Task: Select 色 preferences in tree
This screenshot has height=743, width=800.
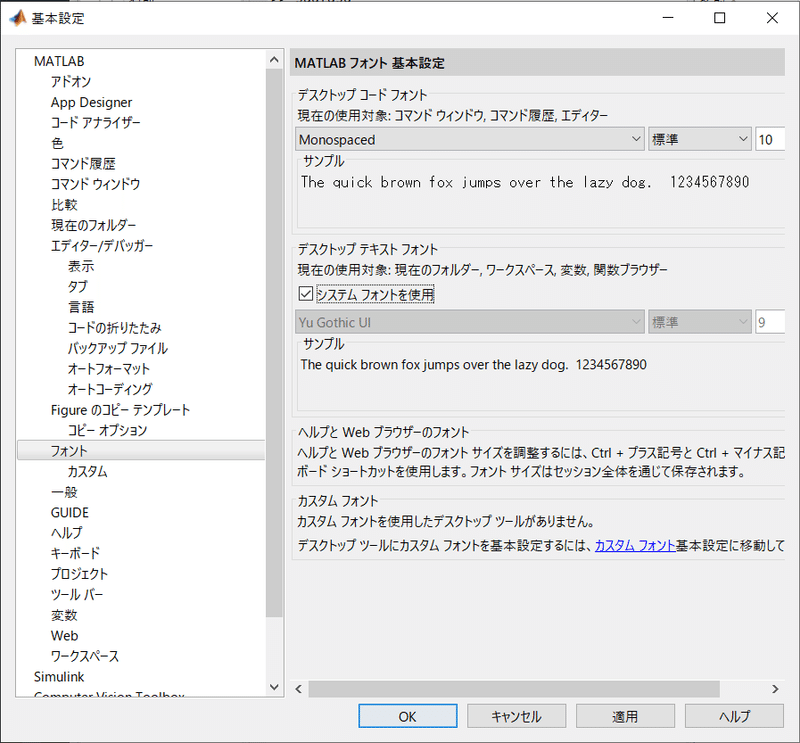Action: coord(57,143)
